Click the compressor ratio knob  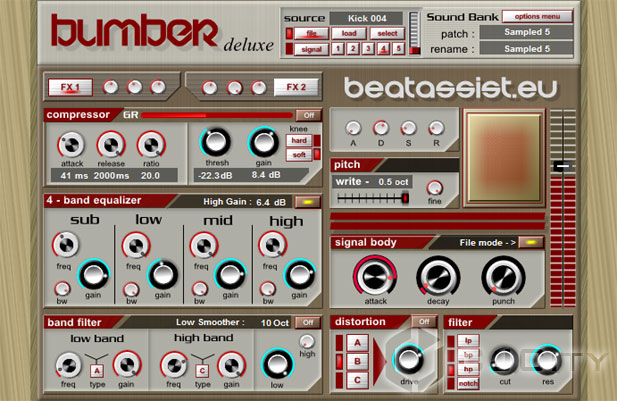coord(151,145)
